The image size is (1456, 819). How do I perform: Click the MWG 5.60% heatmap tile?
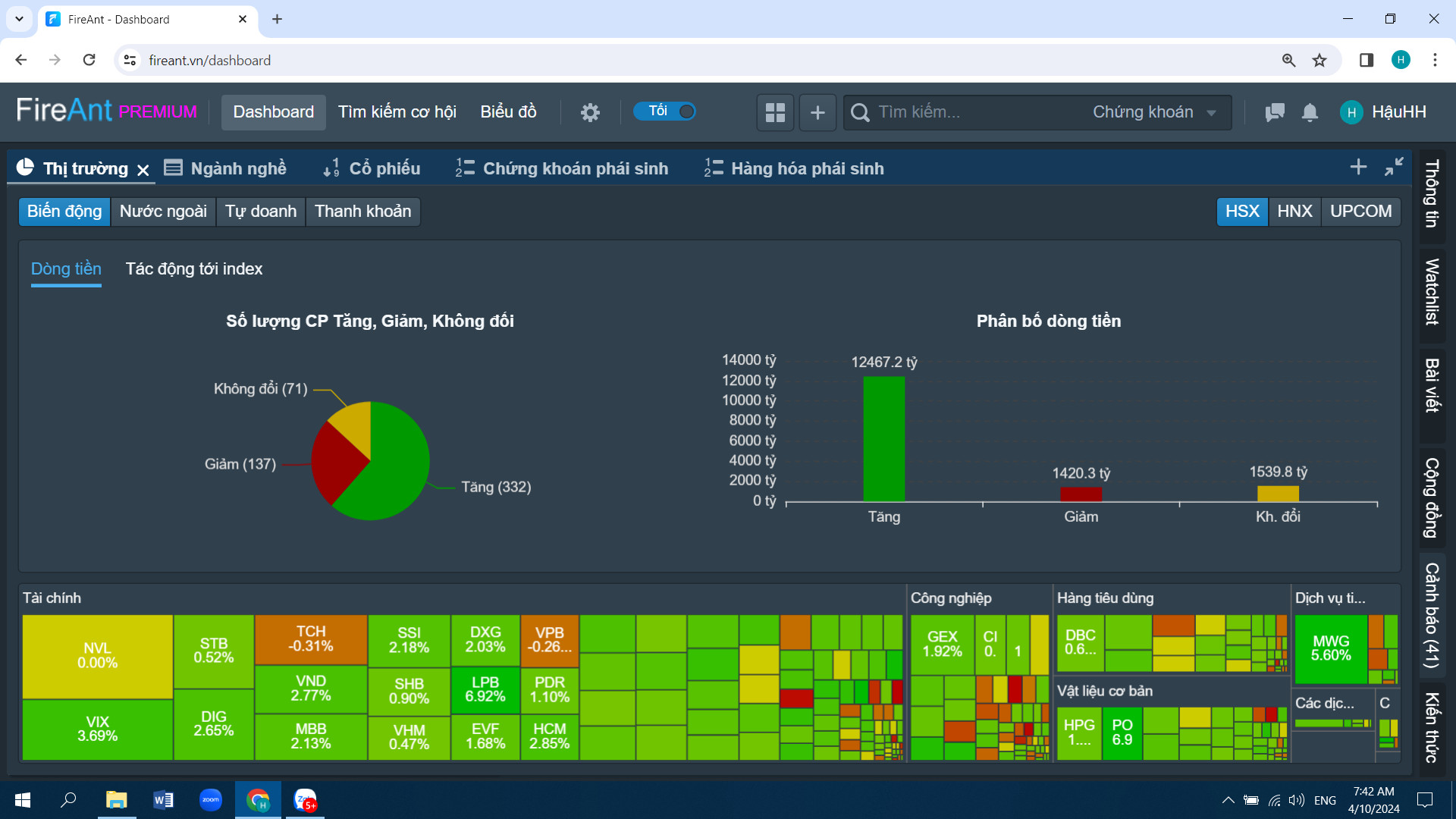1330,648
